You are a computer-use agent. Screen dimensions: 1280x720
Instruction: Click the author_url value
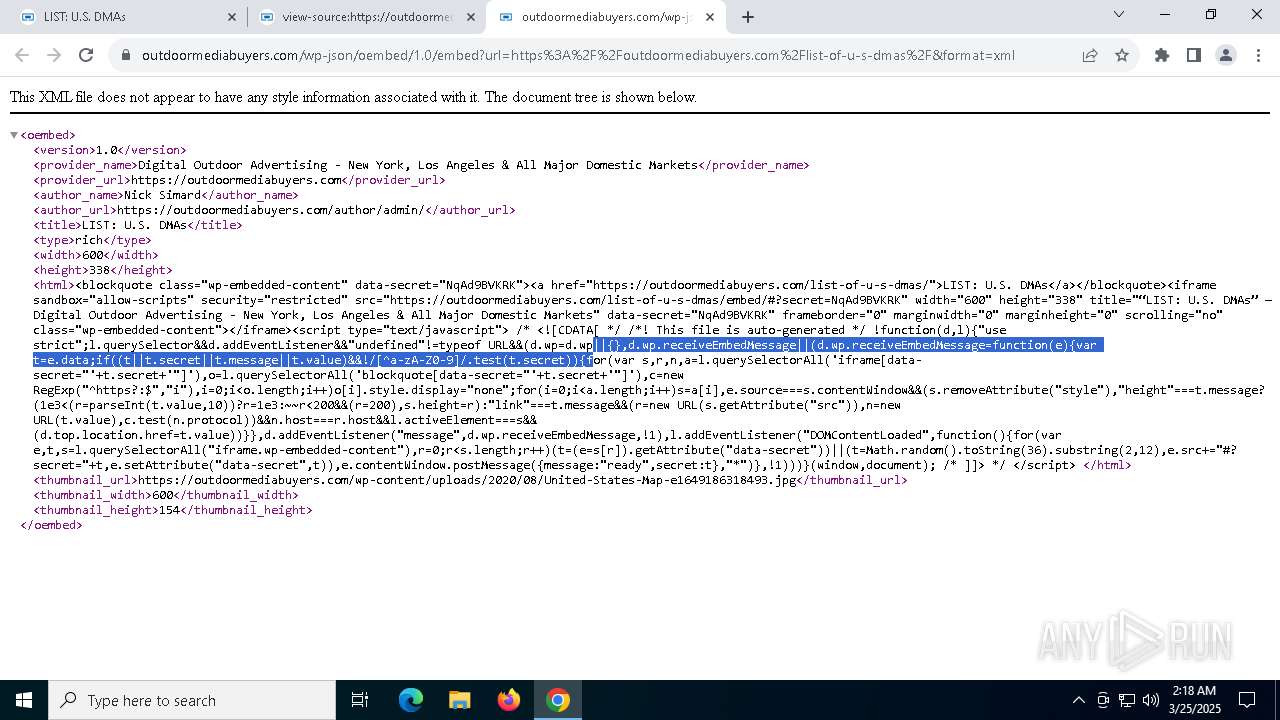(271, 210)
